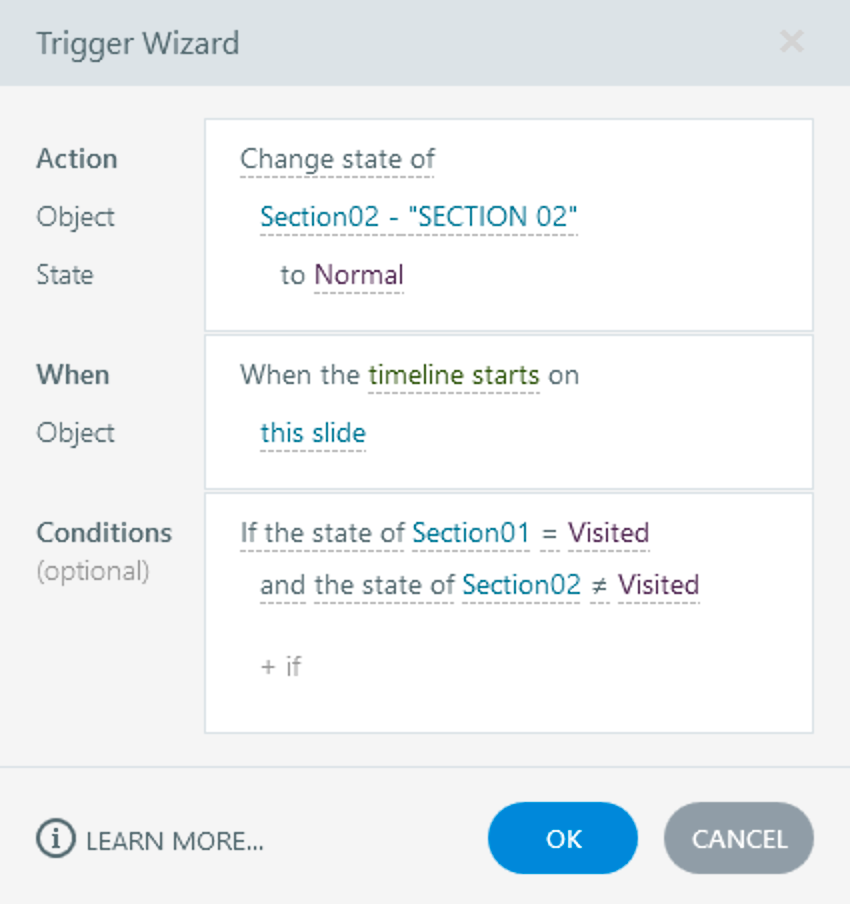
Task: Click the not-equal operator in second condition
Action: click(599, 585)
